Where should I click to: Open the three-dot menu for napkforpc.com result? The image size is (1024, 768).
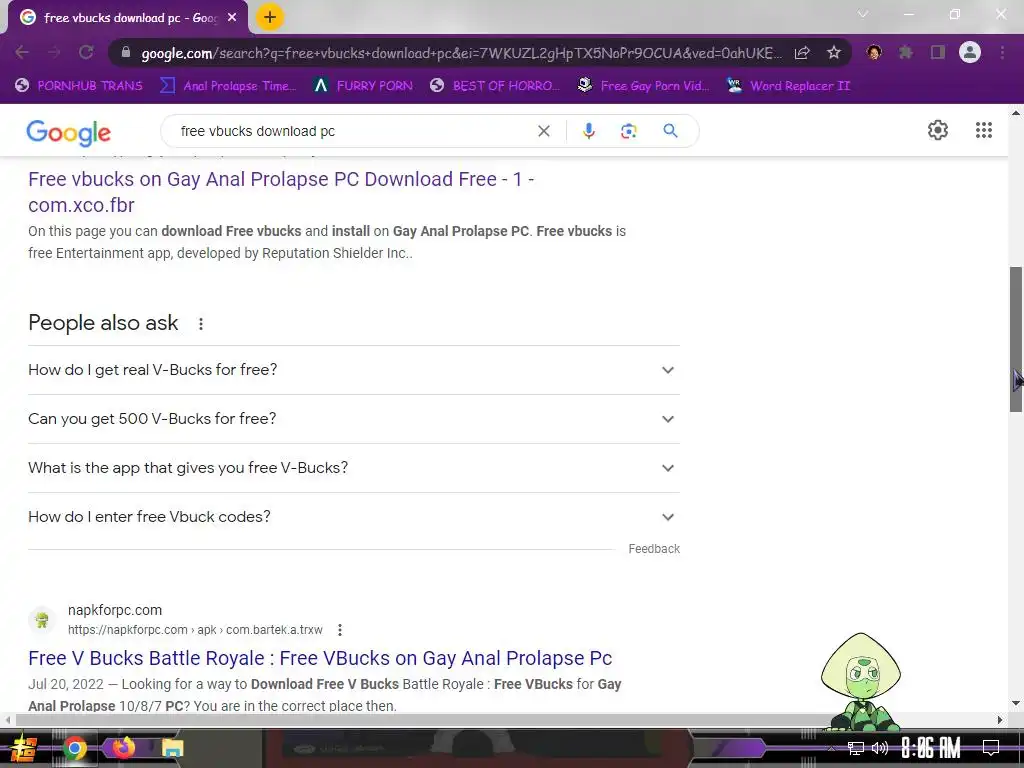click(x=340, y=630)
